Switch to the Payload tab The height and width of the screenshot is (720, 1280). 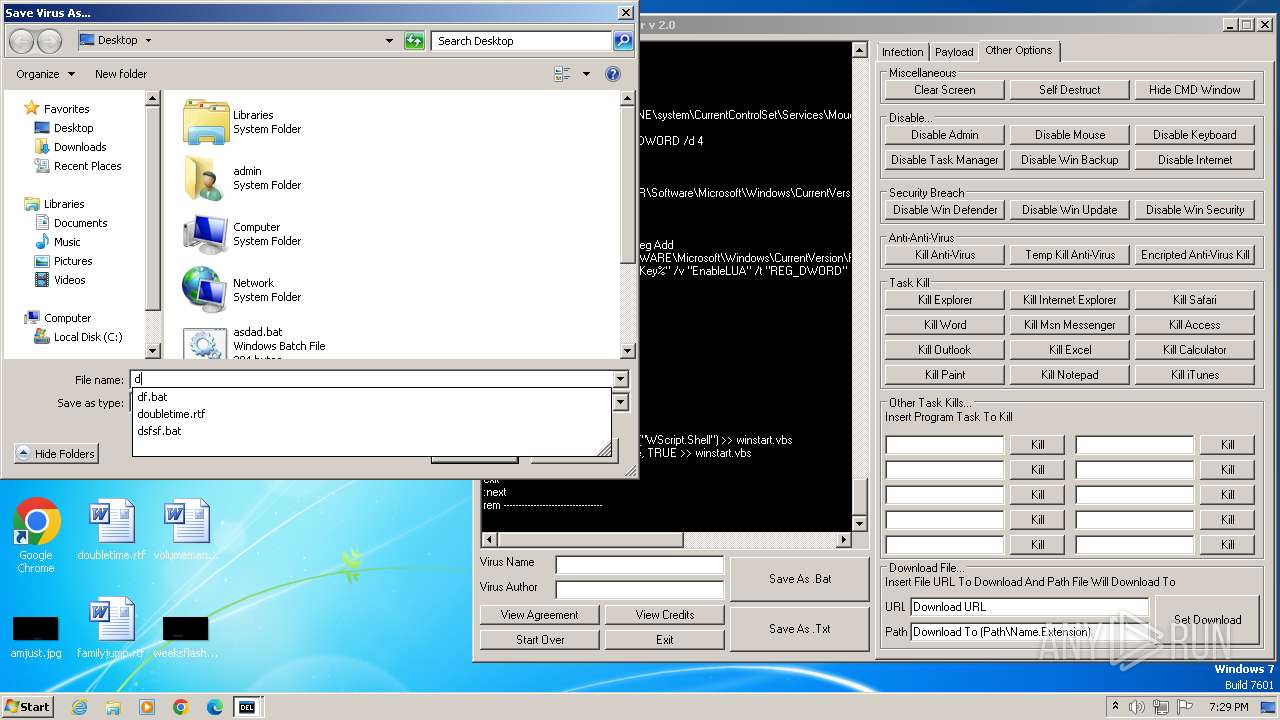(954, 52)
